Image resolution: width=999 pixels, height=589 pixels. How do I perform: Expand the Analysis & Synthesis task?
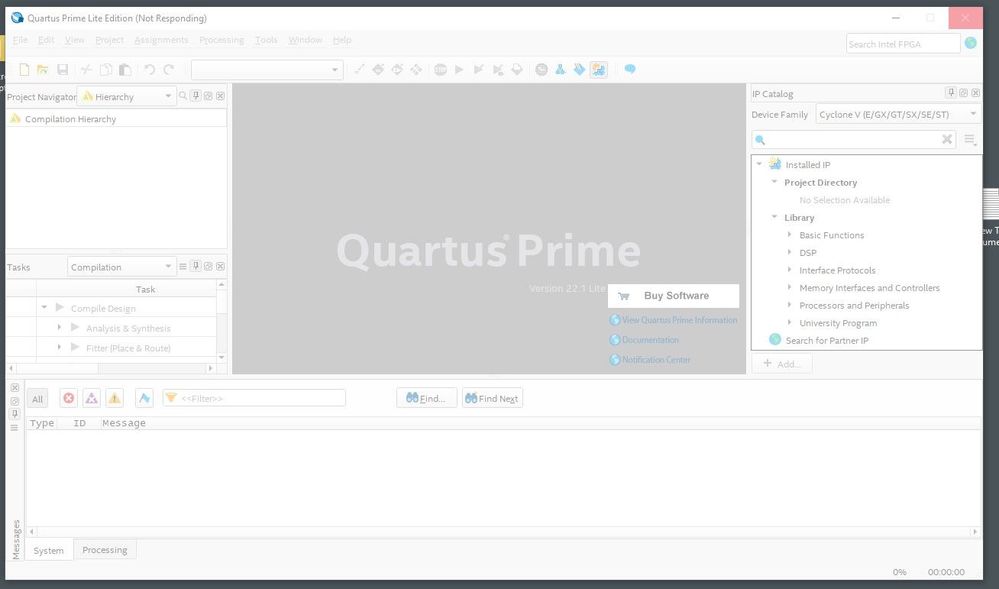[x=59, y=327]
